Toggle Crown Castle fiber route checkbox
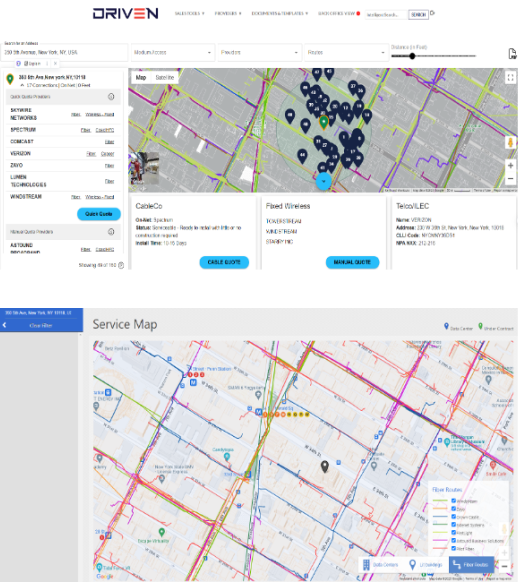The height and width of the screenshot is (582, 518). 453,516
